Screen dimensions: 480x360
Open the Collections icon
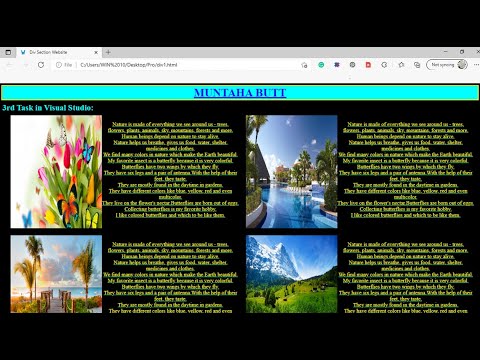point(417,65)
